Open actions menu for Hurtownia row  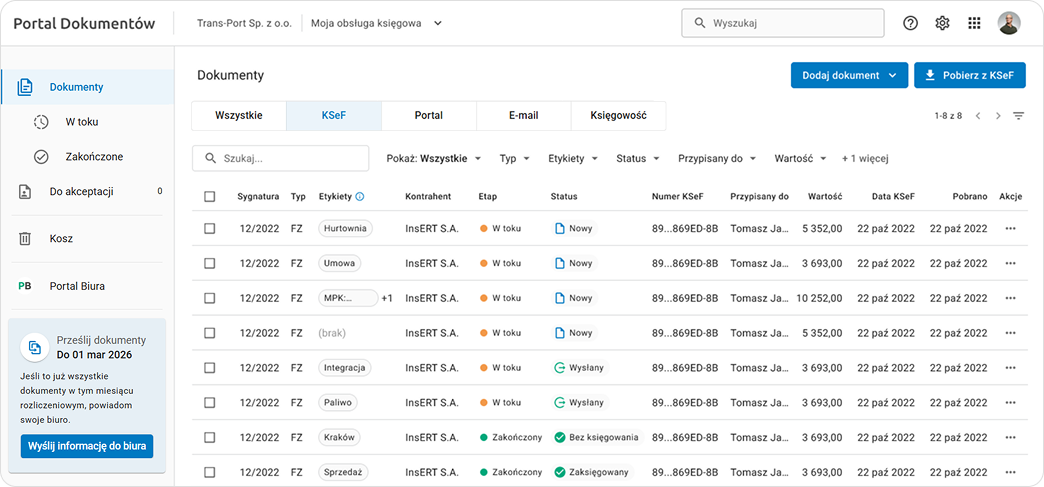[x=1010, y=228]
